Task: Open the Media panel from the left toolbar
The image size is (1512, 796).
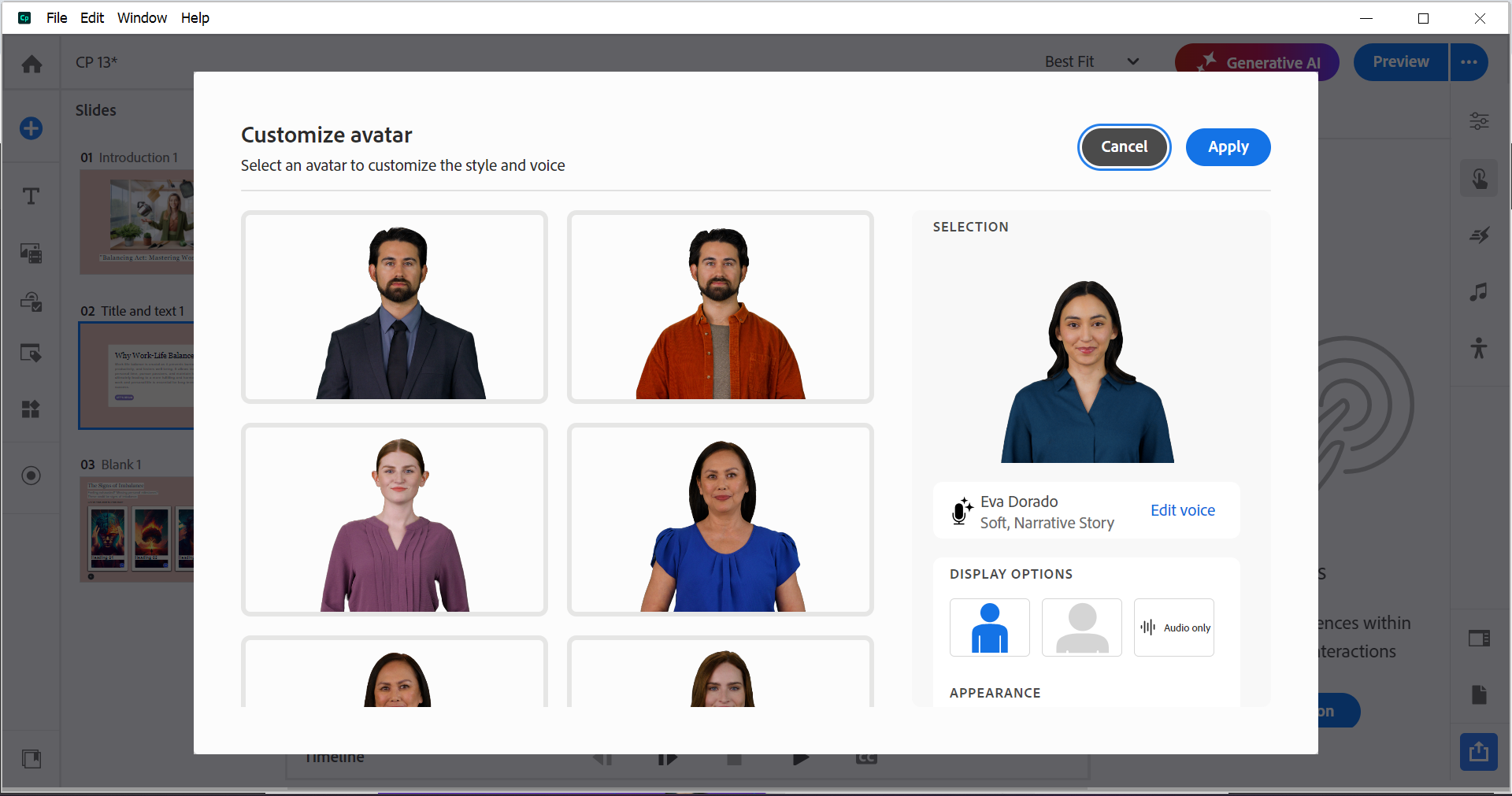Action: point(30,253)
